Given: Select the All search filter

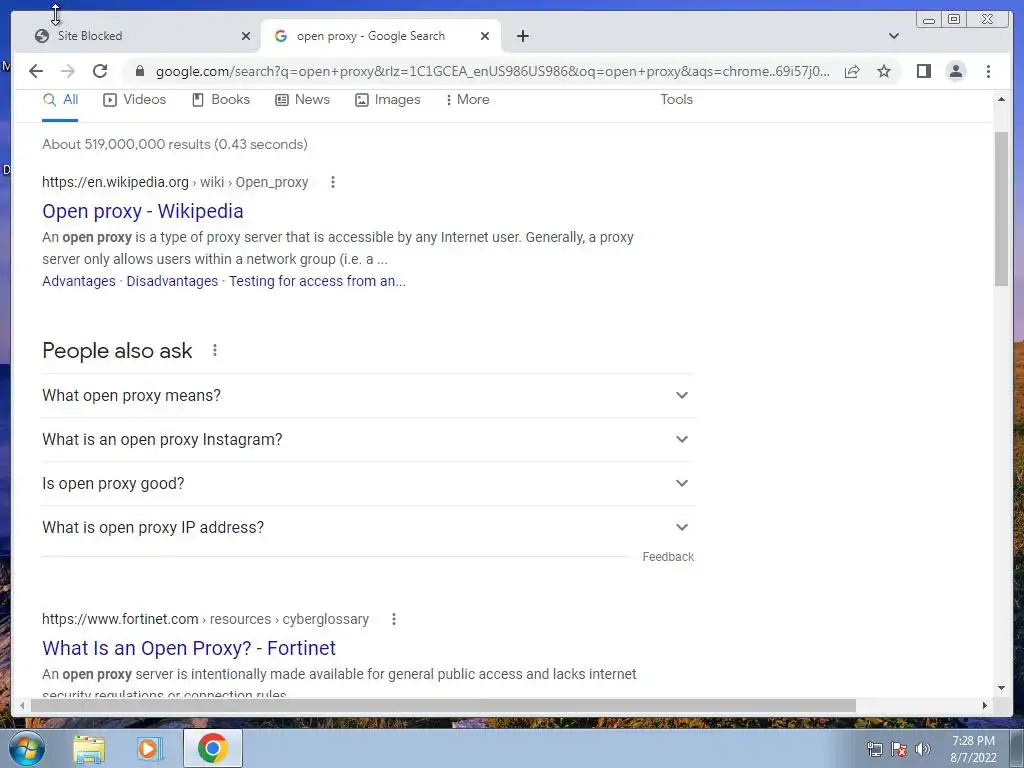Looking at the screenshot, I should pos(60,100).
